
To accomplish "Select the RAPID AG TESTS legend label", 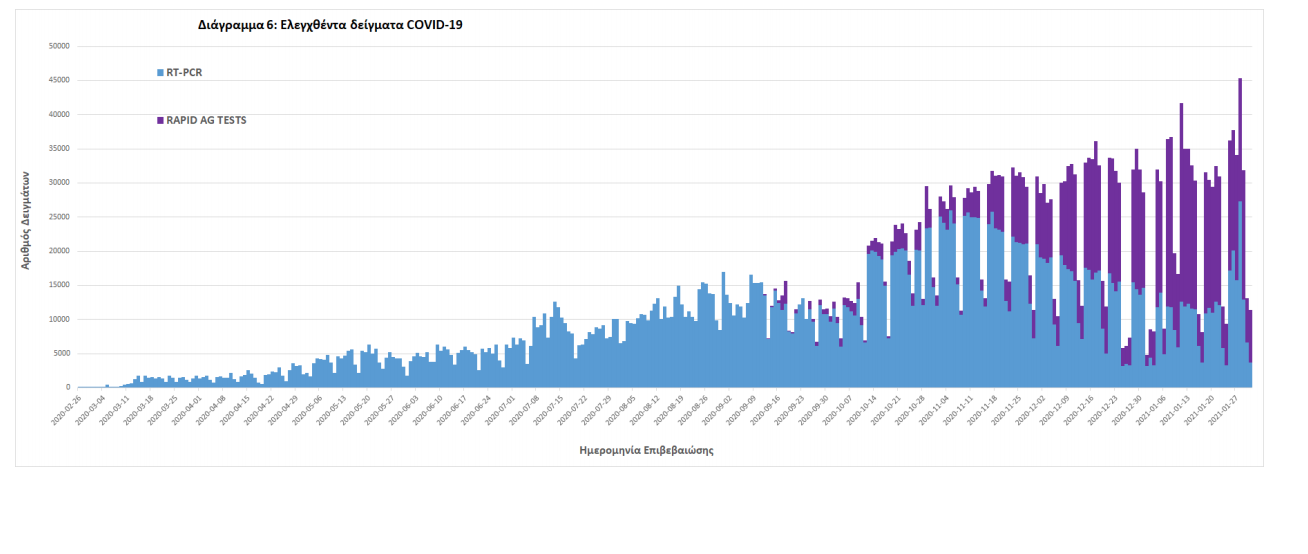I will pyautogui.click(x=206, y=120).
